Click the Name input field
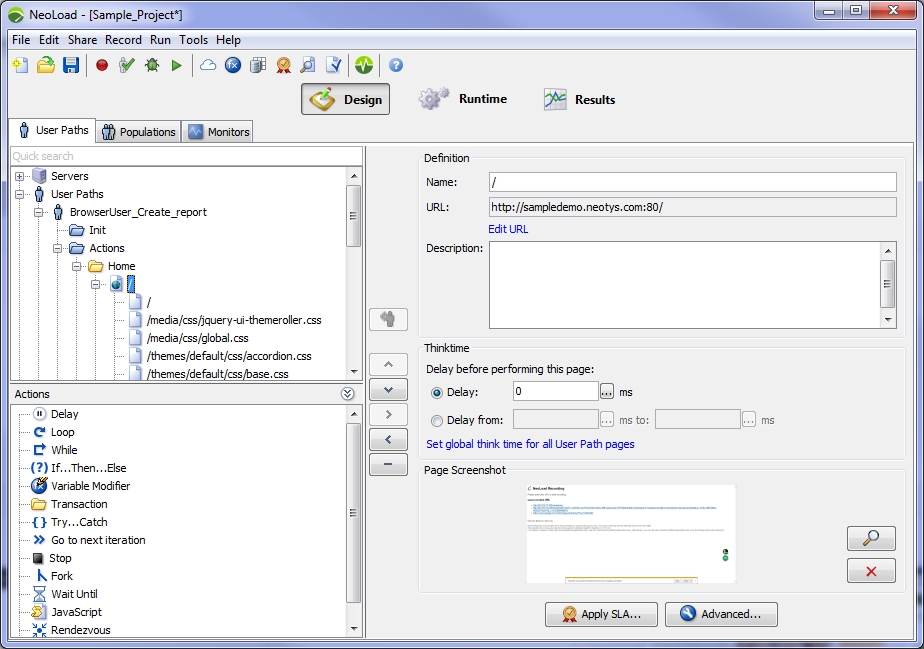Image resolution: width=924 pixels, height=649 pixels. (x=692, y=182)
